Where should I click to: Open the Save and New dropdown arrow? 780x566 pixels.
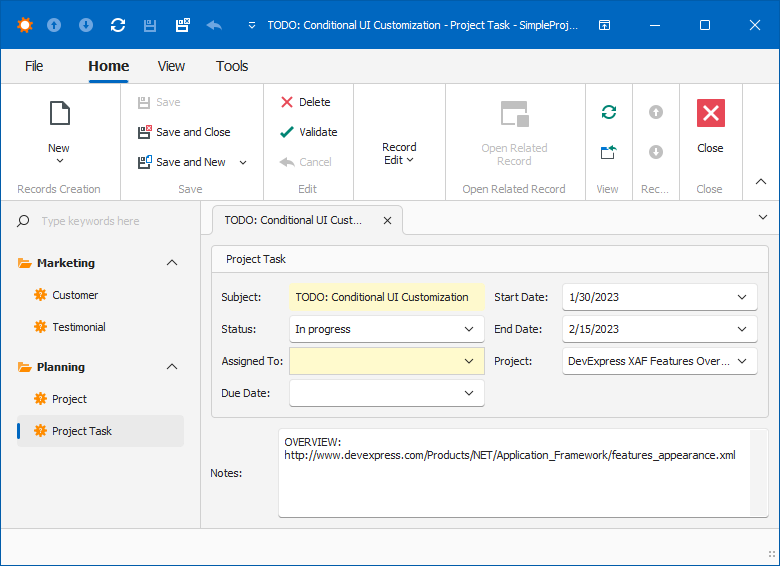click(243, 162)
